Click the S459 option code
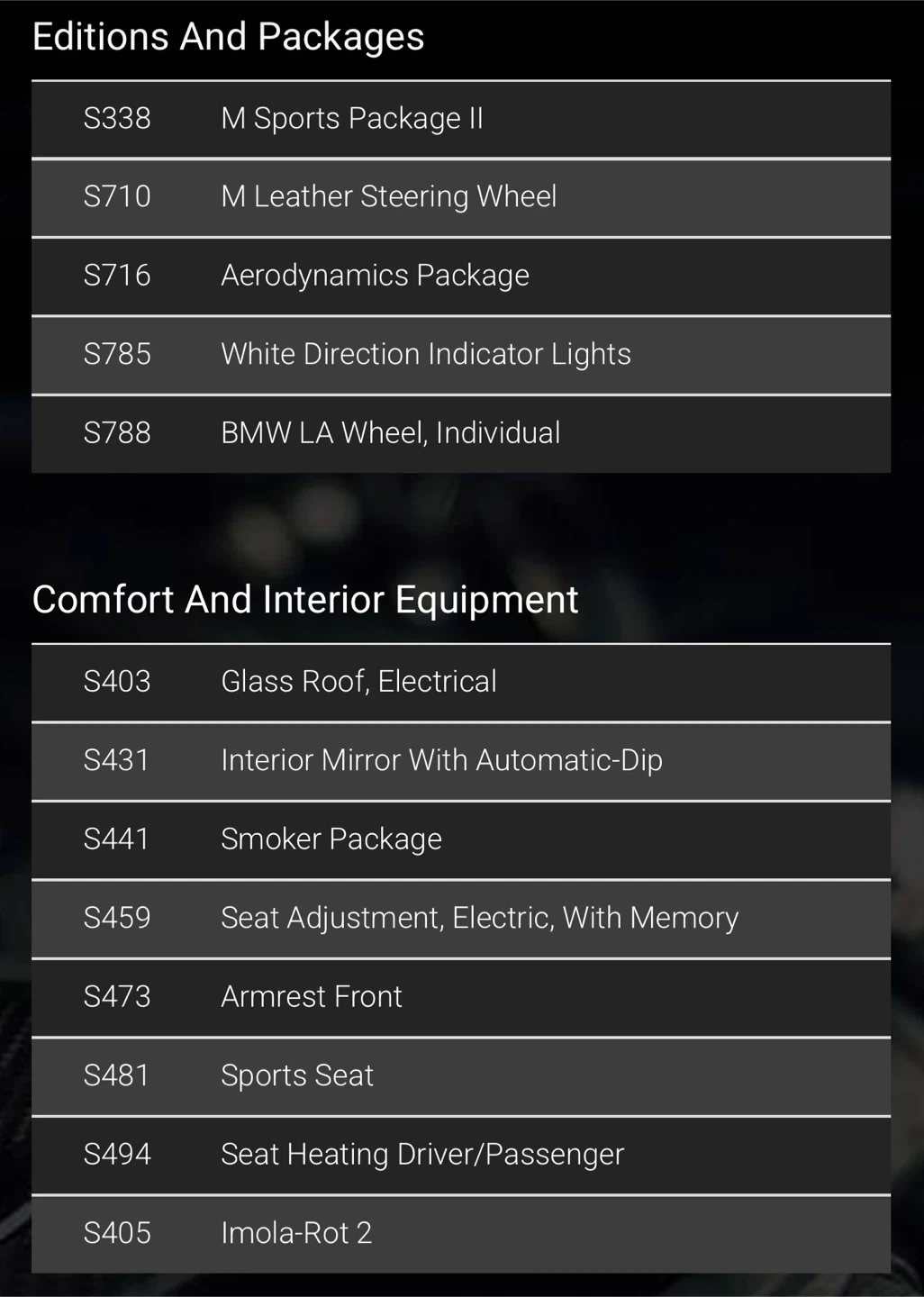Image resolution: width=924 pixels, height=1297 pixels. [x=117, y=918]
